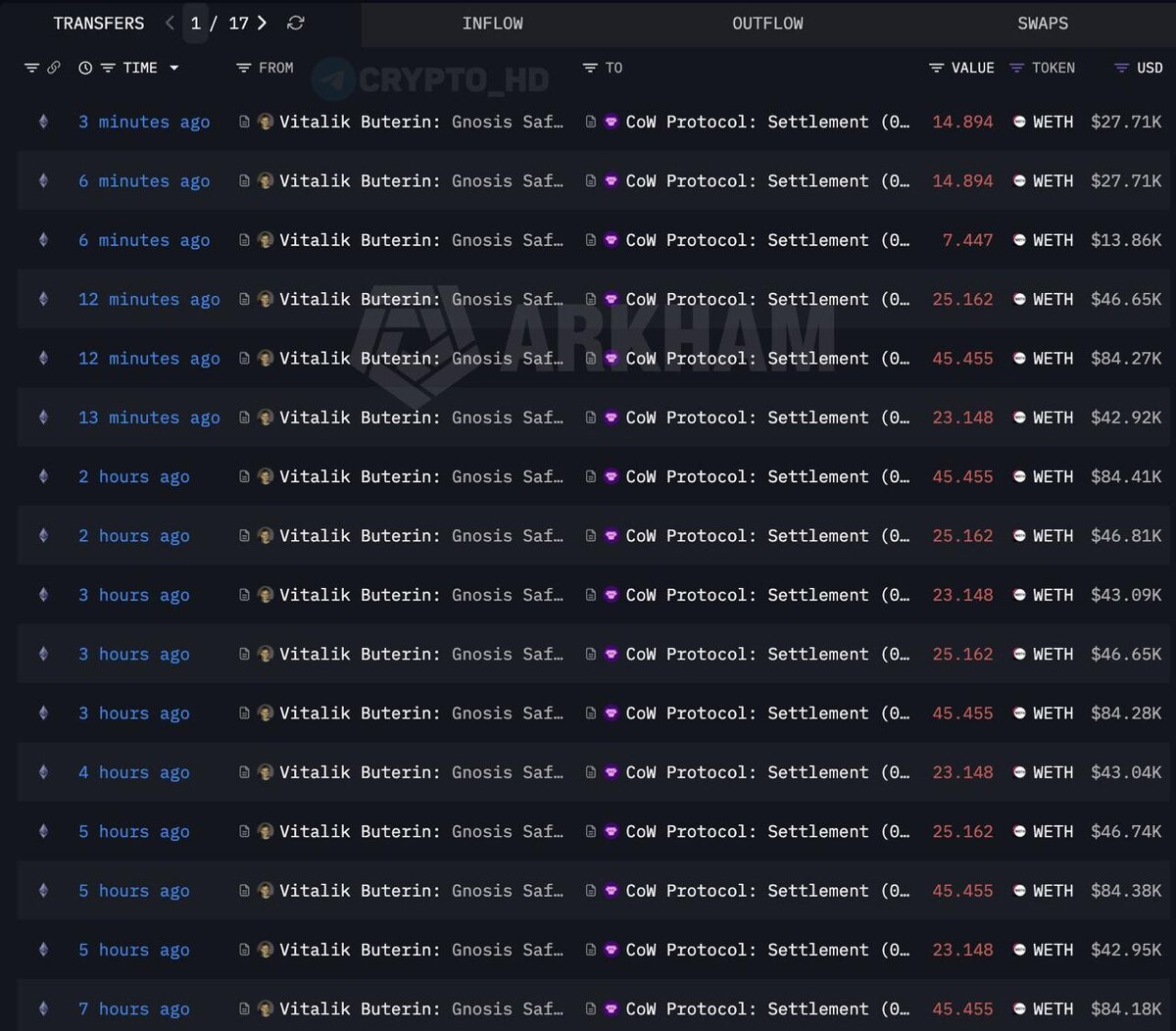Edit the current page number field
The width and height of the screenshot is (1176, 1031).
click(195, 23)
